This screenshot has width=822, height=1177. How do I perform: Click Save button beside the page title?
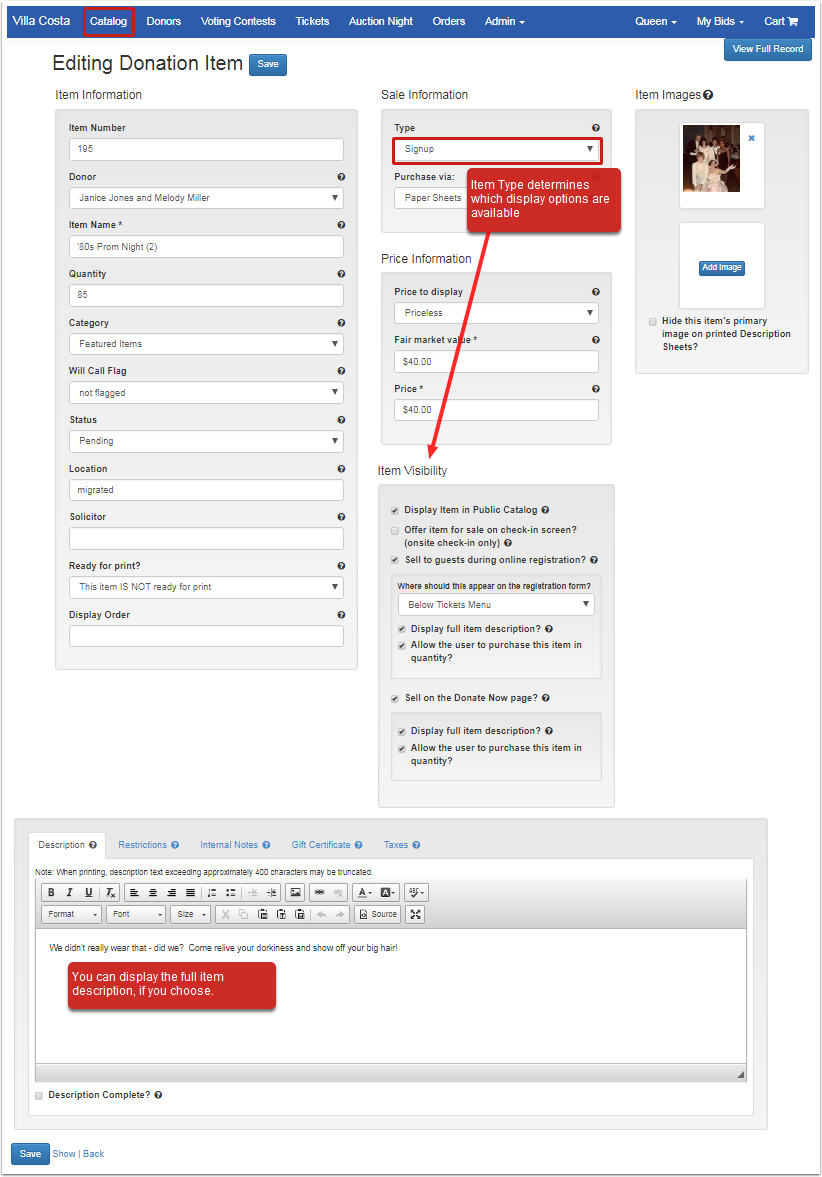click(x=268, y=65)
